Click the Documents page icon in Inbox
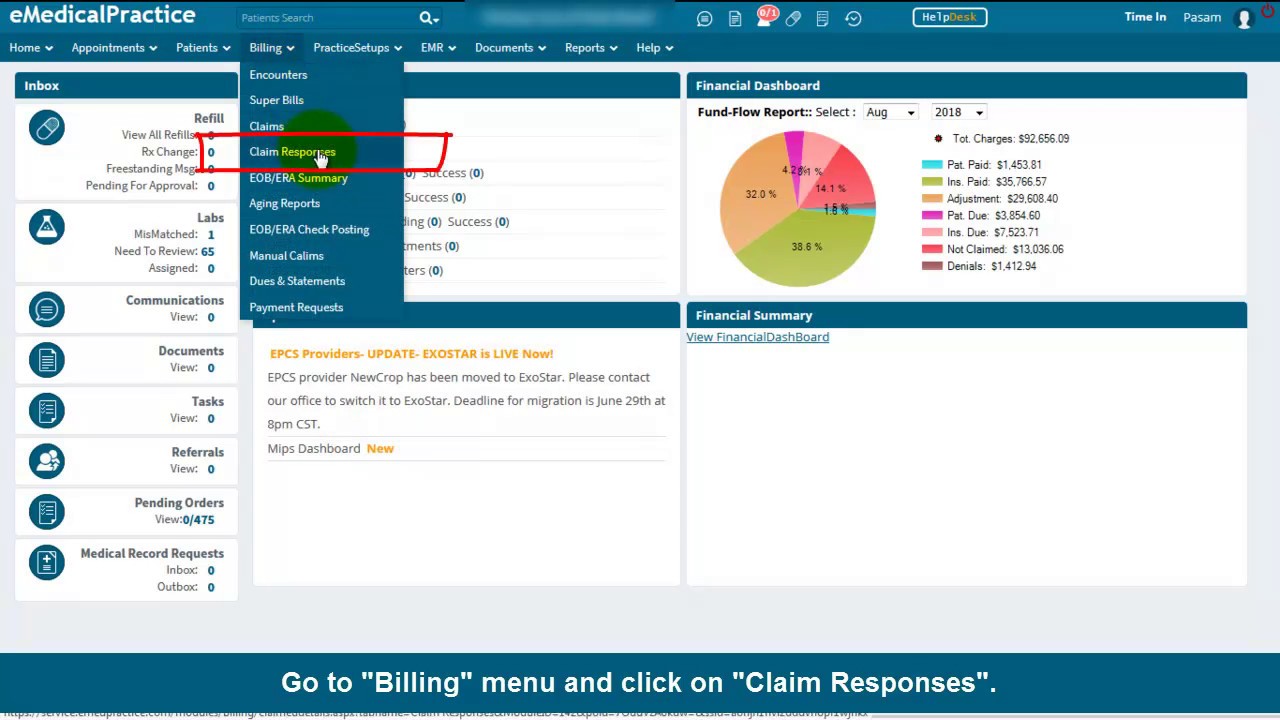This screenshot has width=1280, height=720. tap(47, 360)
